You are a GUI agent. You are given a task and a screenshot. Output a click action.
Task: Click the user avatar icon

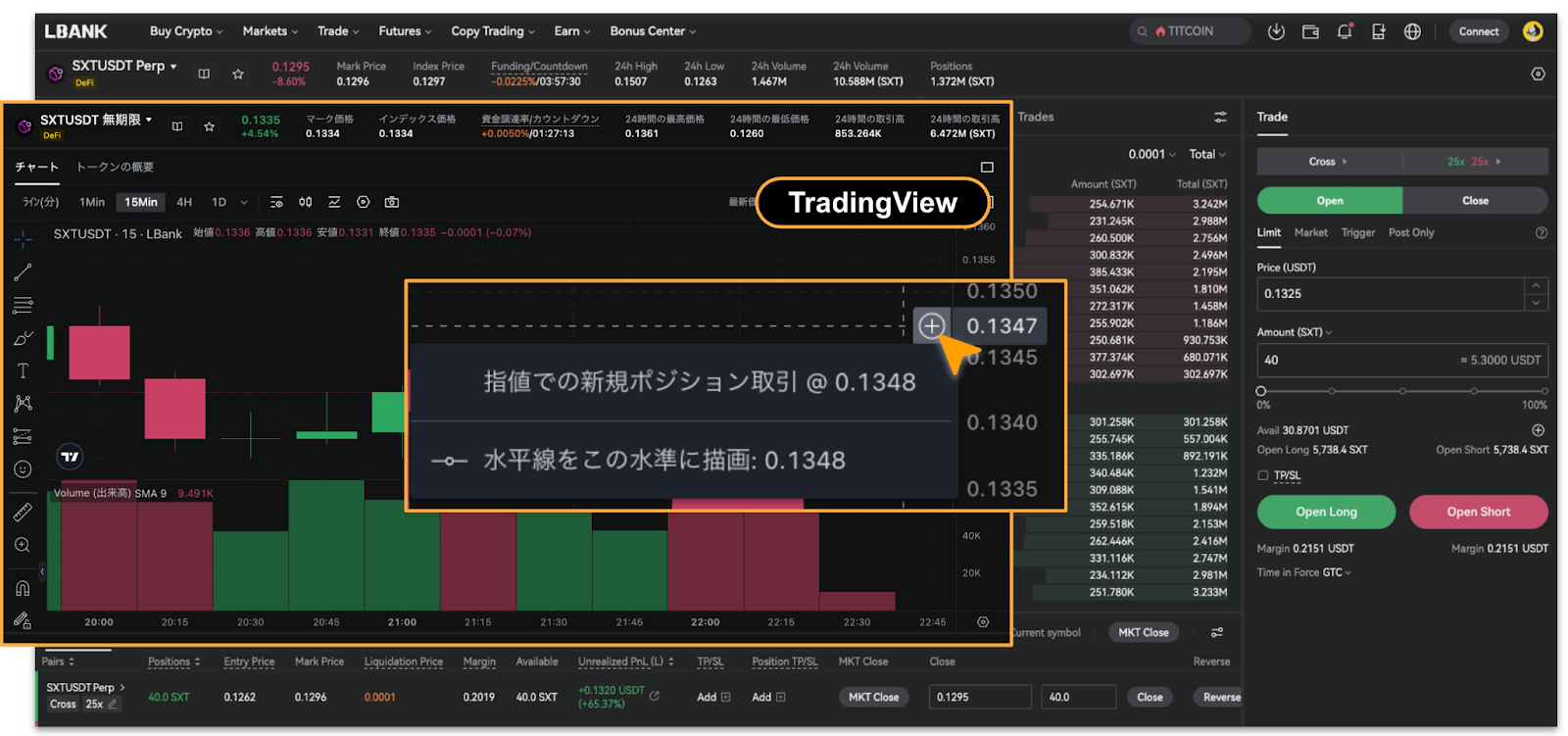[x=1533, y=31]
